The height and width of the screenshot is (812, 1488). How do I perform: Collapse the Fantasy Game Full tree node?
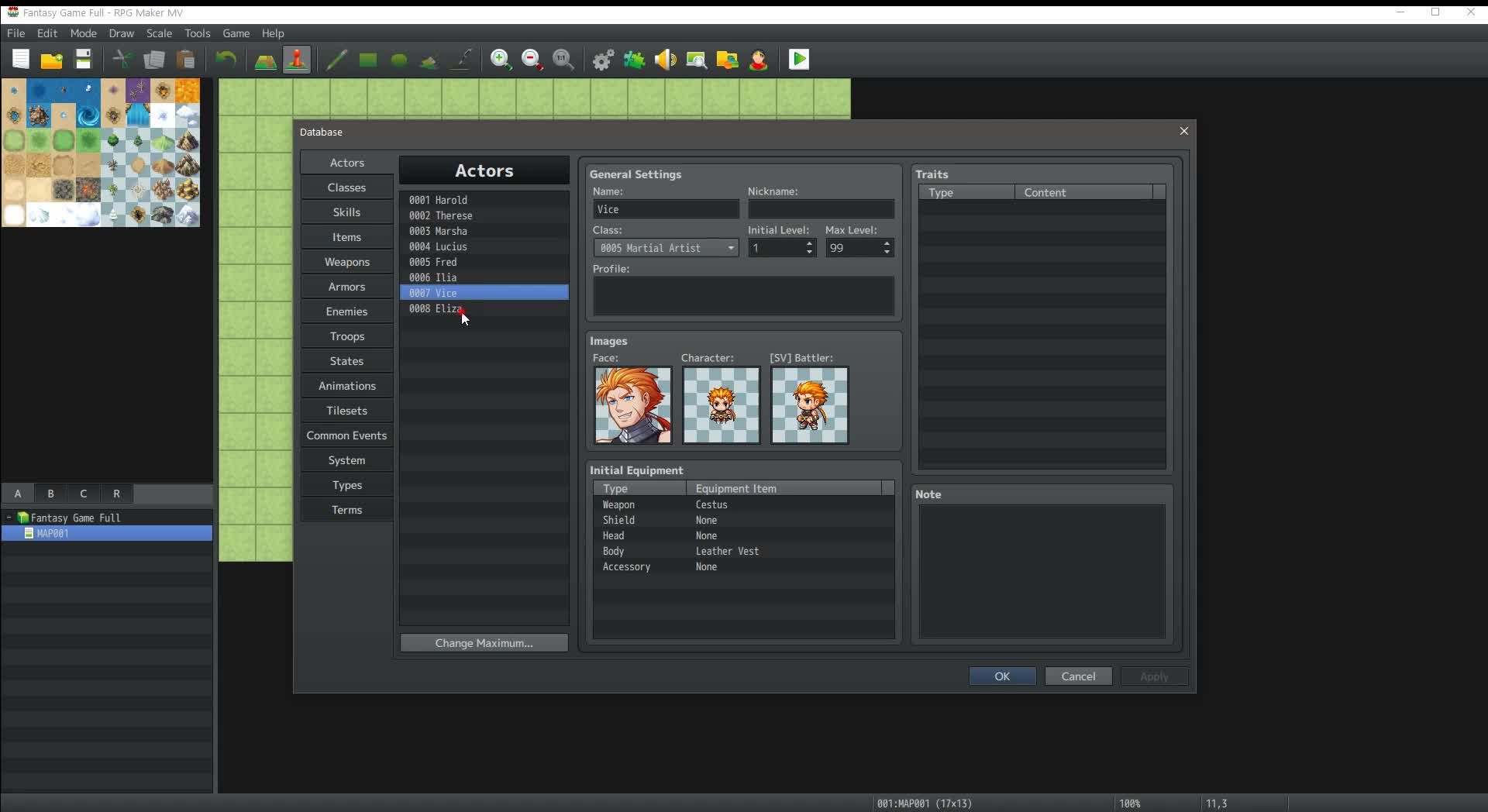coord(9,518)
